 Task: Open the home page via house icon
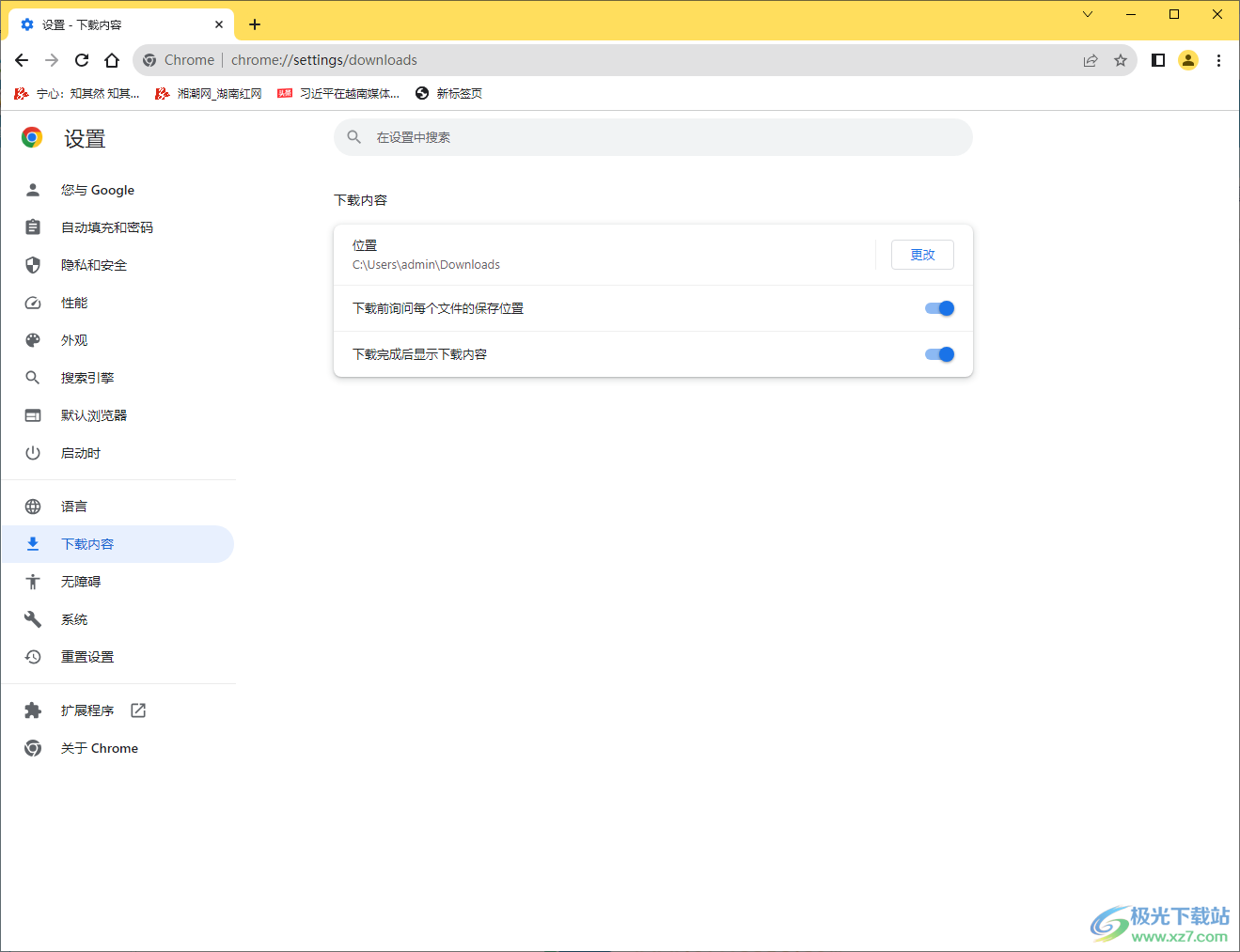click(x=112, y=60)
